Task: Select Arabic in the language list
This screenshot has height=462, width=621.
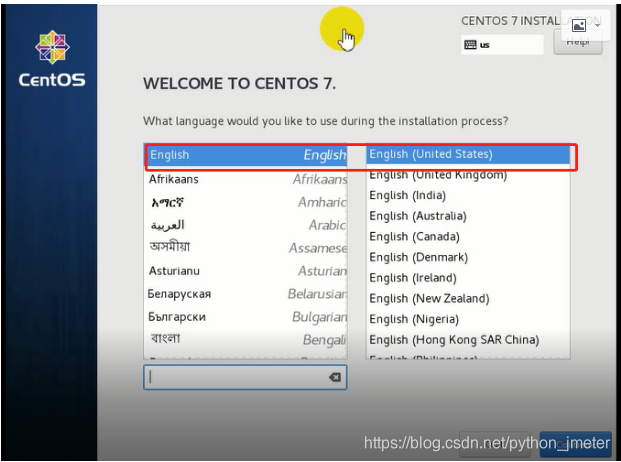Action: tap(246, 225)
